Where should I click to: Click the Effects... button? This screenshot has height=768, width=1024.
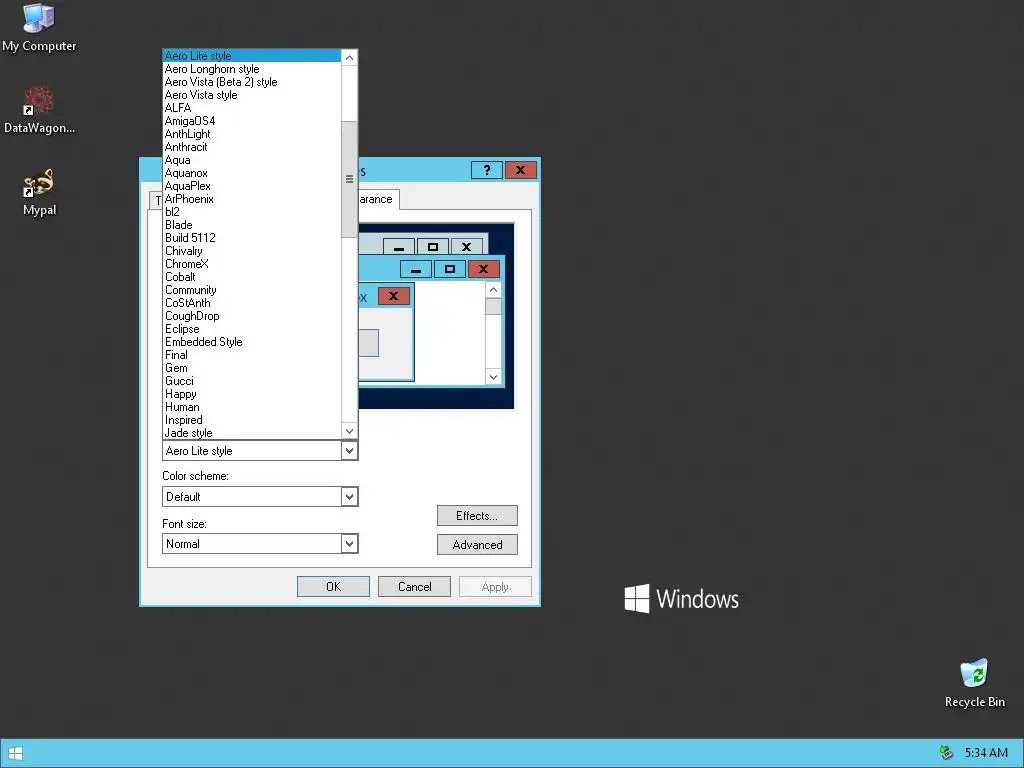(x=477, y=516)
